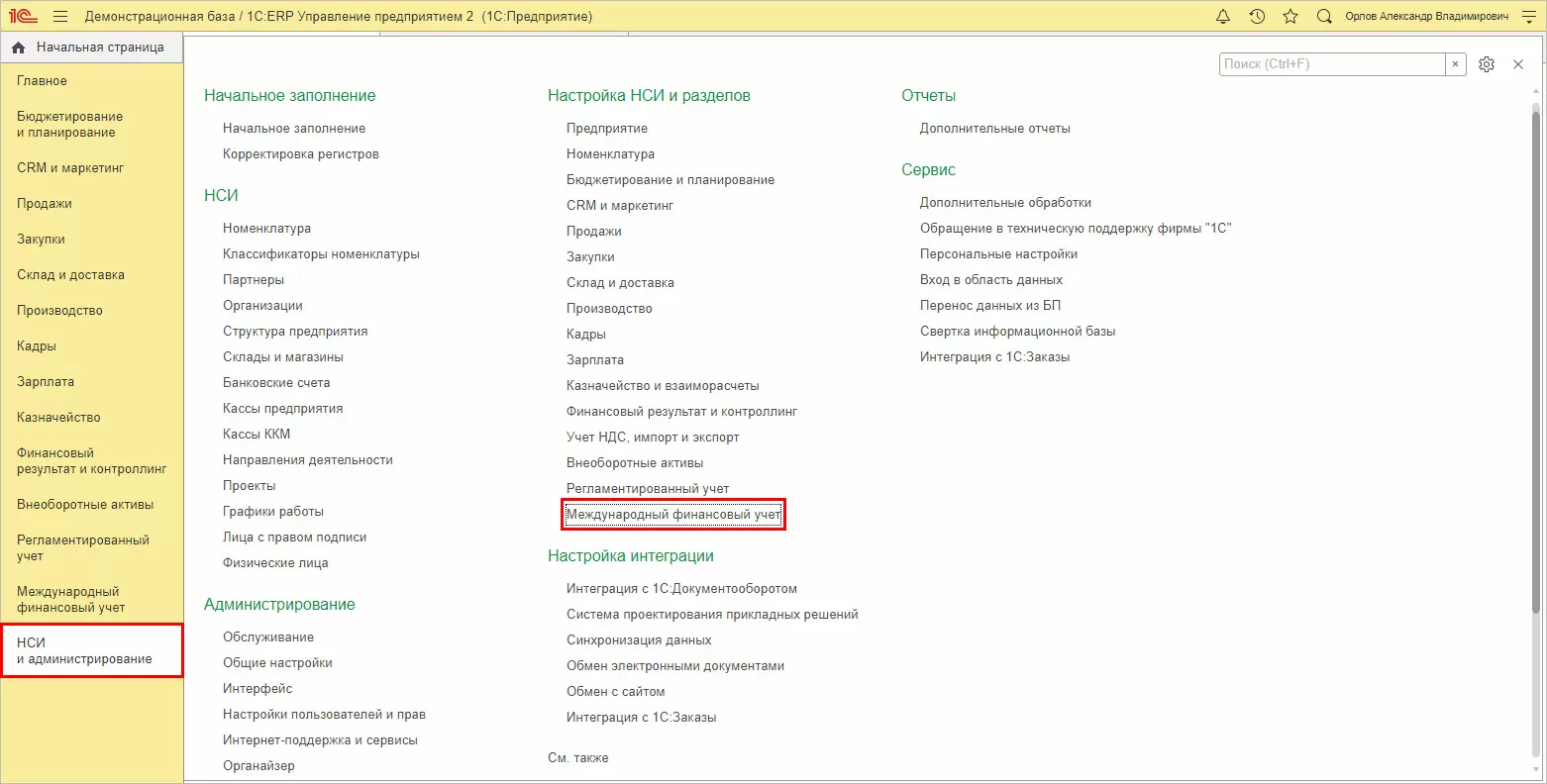The width and height of the screenshot is (1547, 784).
Task: Open Интеграция с 1С:Документооборотом
Action: 681,589
